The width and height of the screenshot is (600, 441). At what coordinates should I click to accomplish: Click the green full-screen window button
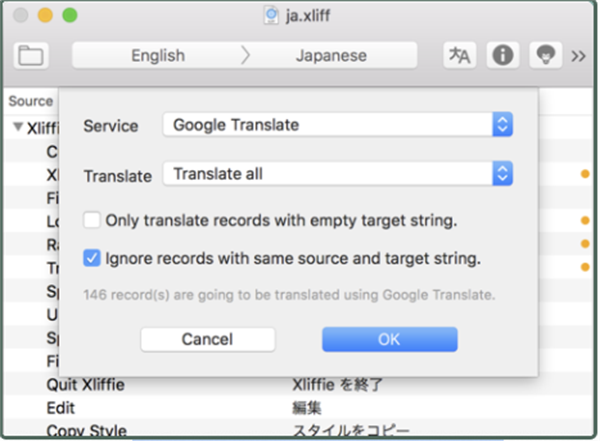coord(70,15)
